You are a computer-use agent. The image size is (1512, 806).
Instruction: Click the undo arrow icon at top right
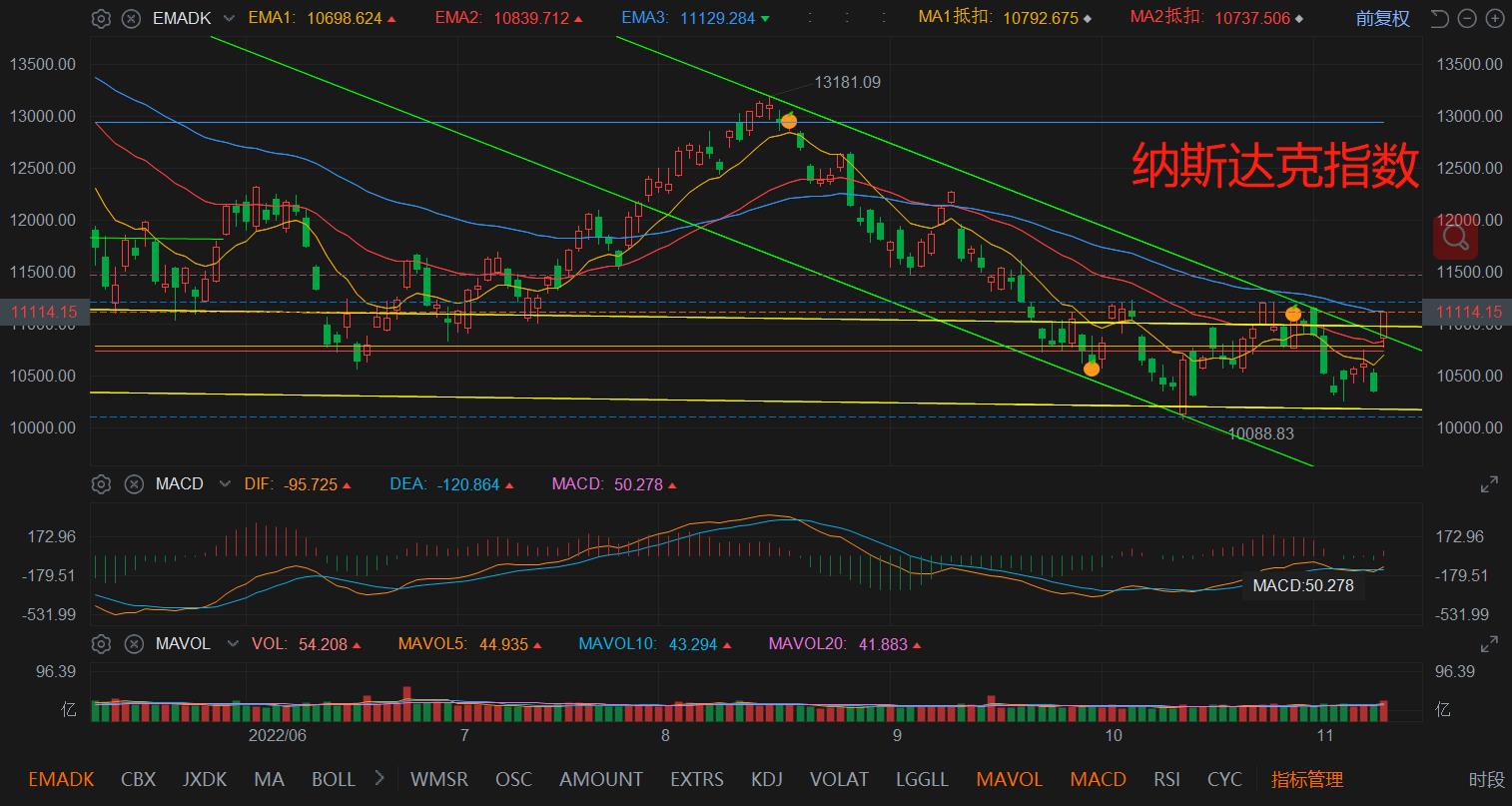pos(1439,18)
